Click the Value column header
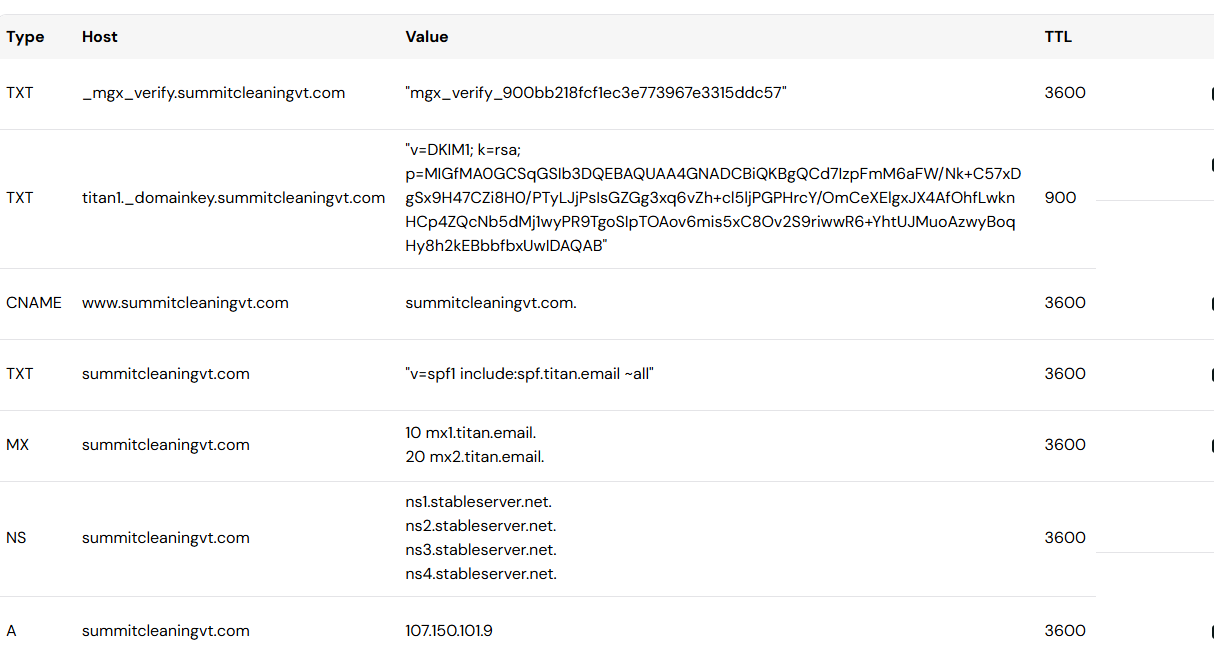Viewport: 1214px width, 663px height. [426, 37]
